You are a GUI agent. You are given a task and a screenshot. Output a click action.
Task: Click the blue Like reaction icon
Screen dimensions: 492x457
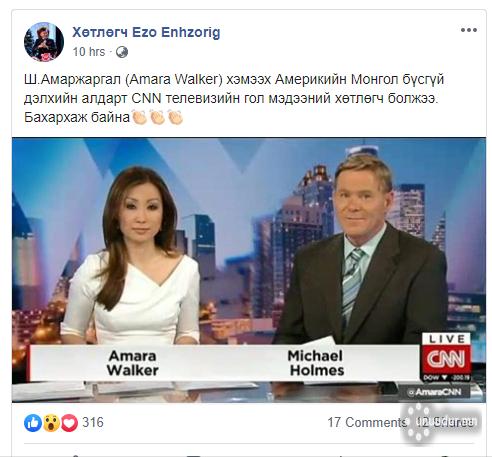pyautogui.click(x=33, y=423)
